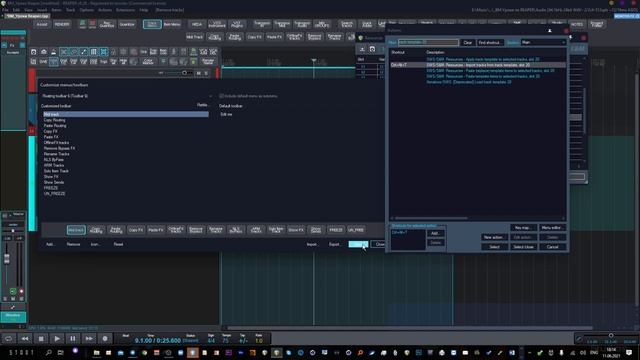Select 'Import tracks from track template' action
The width and height of the screenshot is (640, 360).
coord(478,65)
